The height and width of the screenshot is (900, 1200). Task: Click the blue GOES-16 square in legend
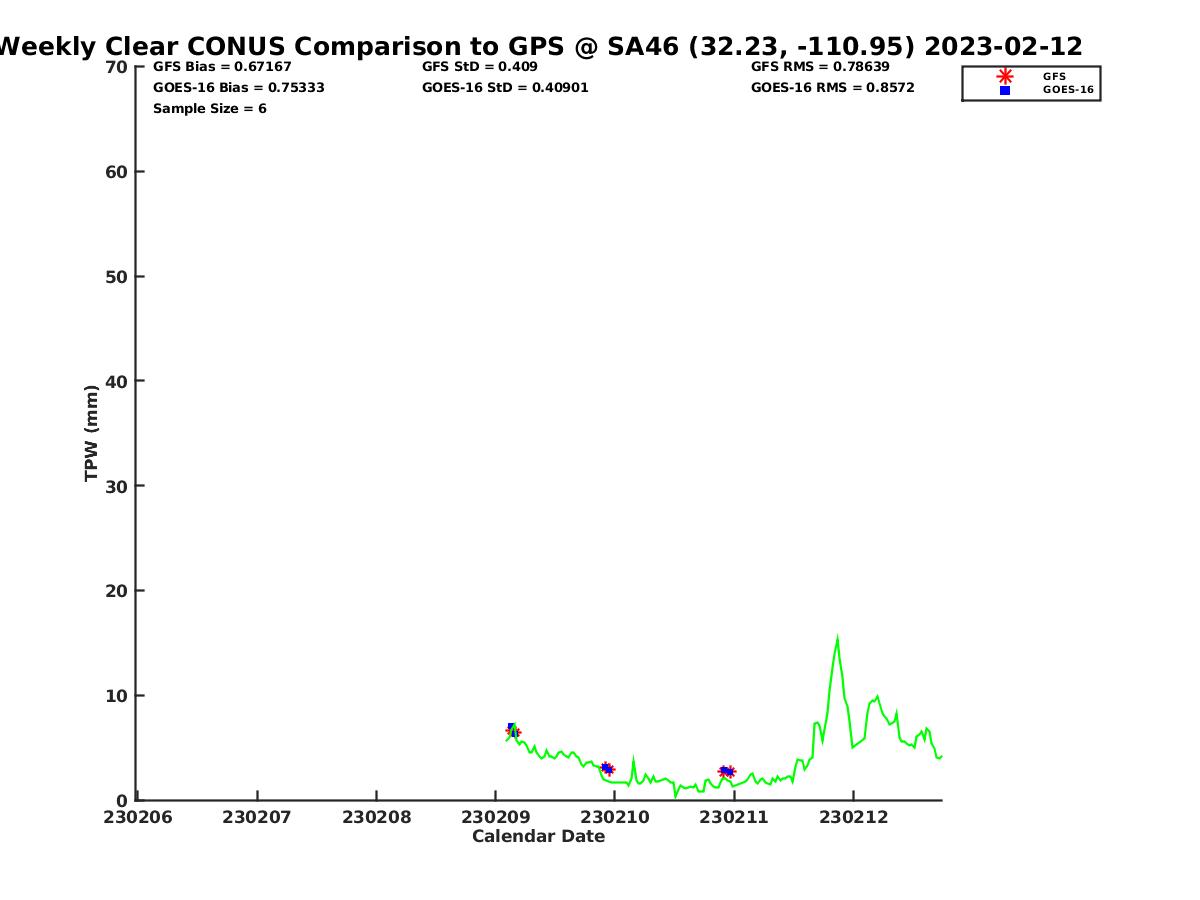point(1005,90)
